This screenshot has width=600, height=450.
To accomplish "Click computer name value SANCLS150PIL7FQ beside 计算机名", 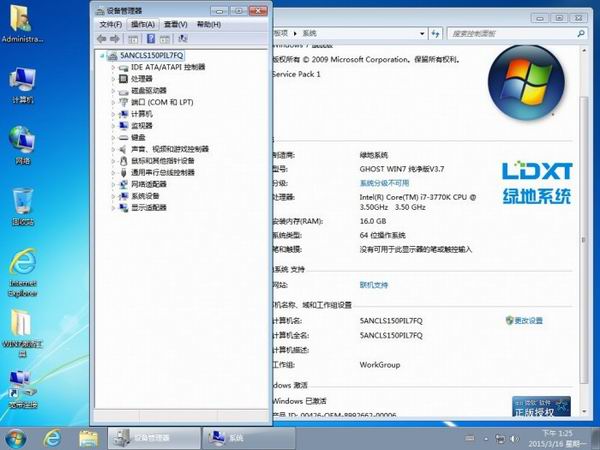I will [391, 321].
